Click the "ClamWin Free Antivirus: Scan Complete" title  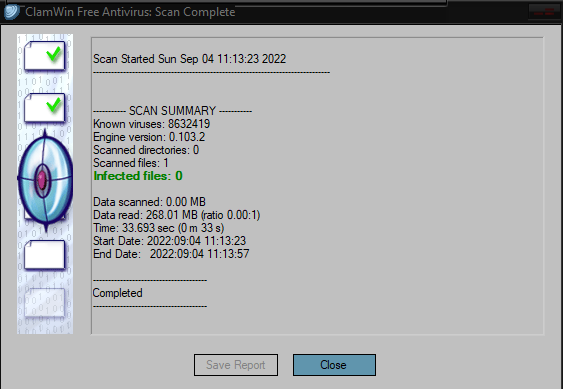[130, 12]
